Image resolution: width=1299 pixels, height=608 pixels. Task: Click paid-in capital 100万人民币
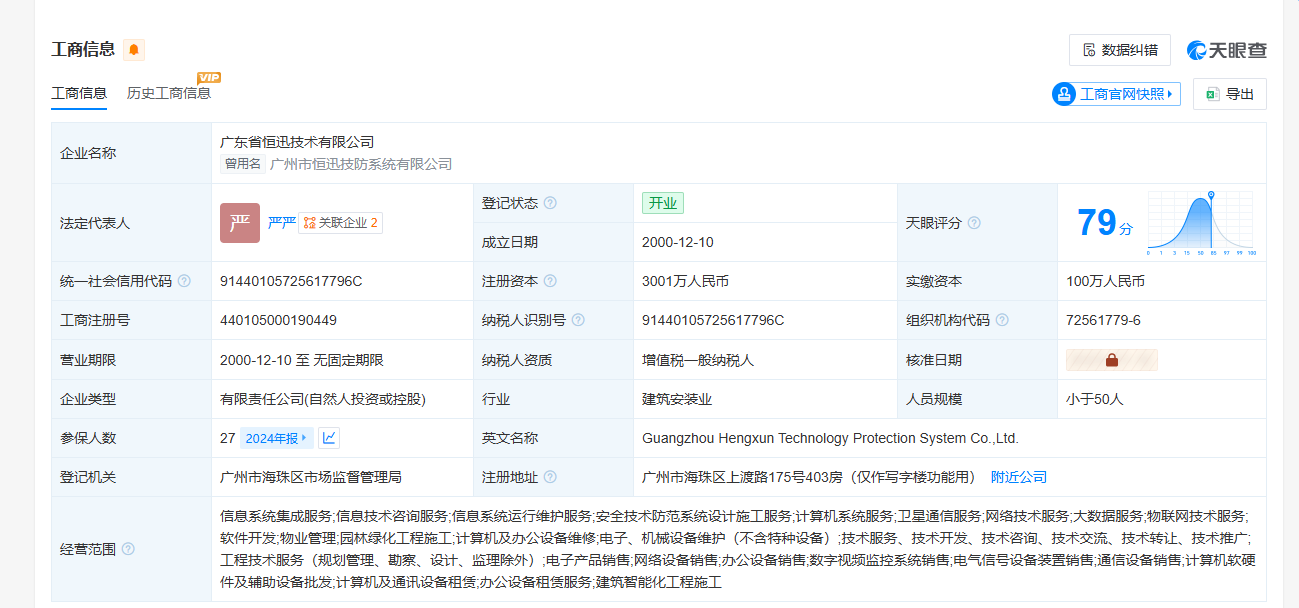1105,281
